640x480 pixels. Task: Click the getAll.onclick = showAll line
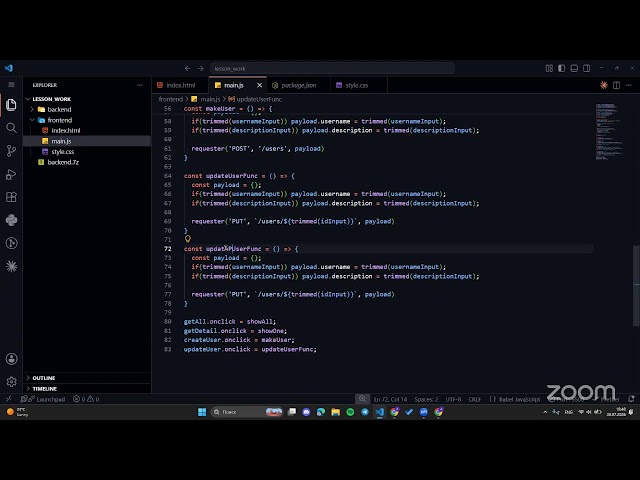click(229, 322)
